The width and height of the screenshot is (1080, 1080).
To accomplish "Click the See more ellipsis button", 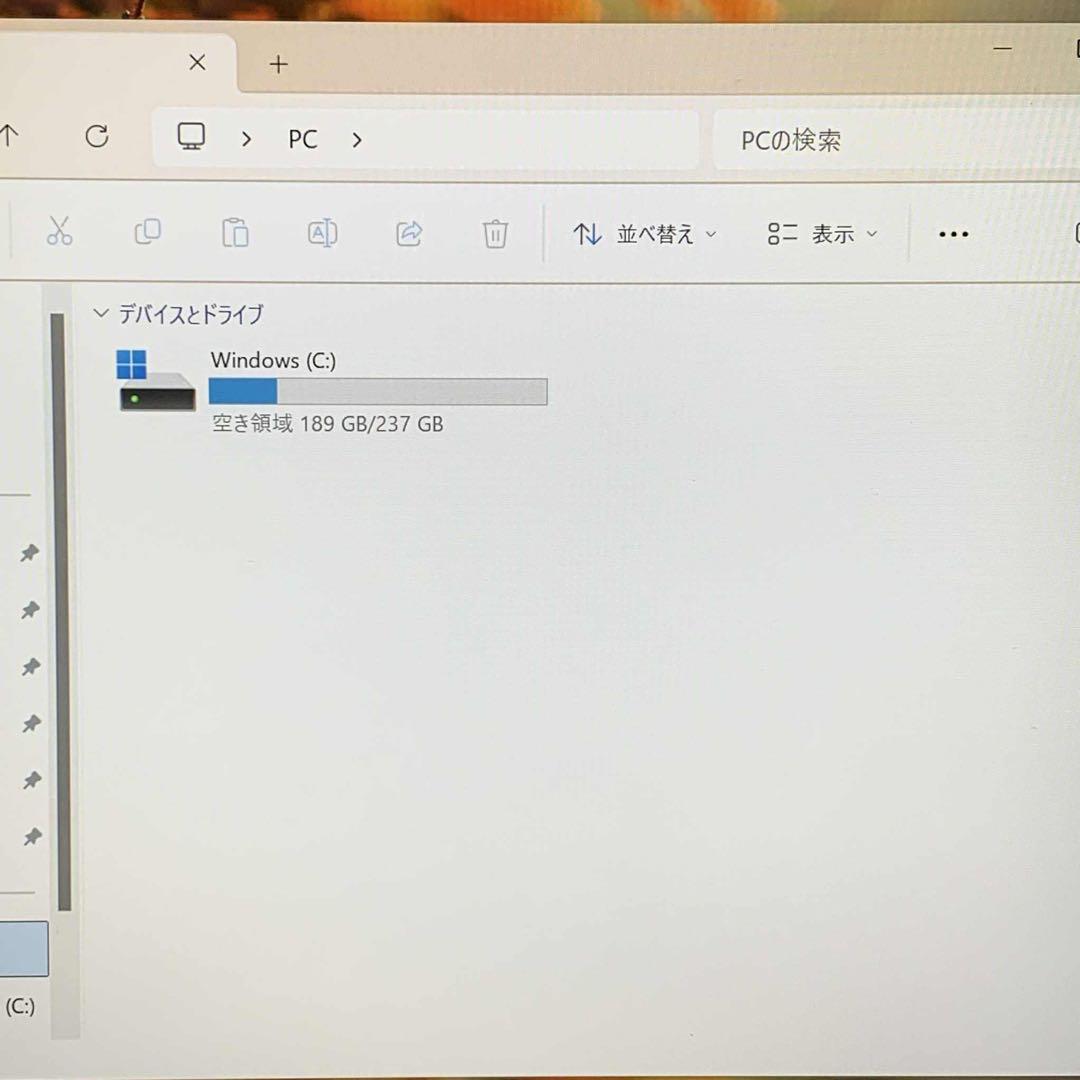I will [x=952, y=233].
